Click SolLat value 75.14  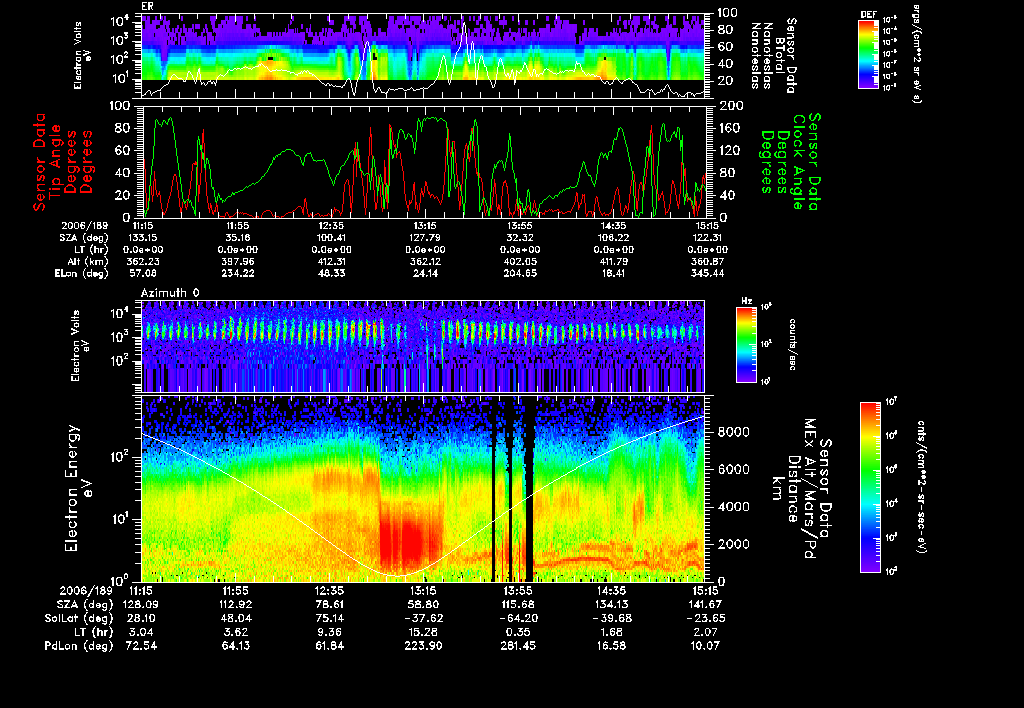[329, 619]
